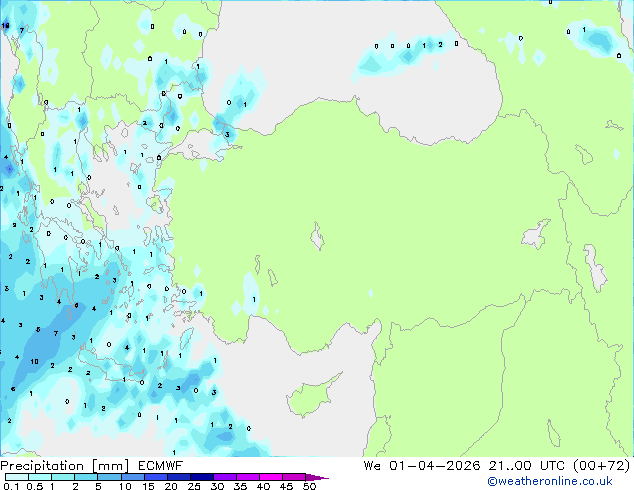
Task: Click the '0.1' legend scale label
Action: pyautogui.click(x=11, y=486)
